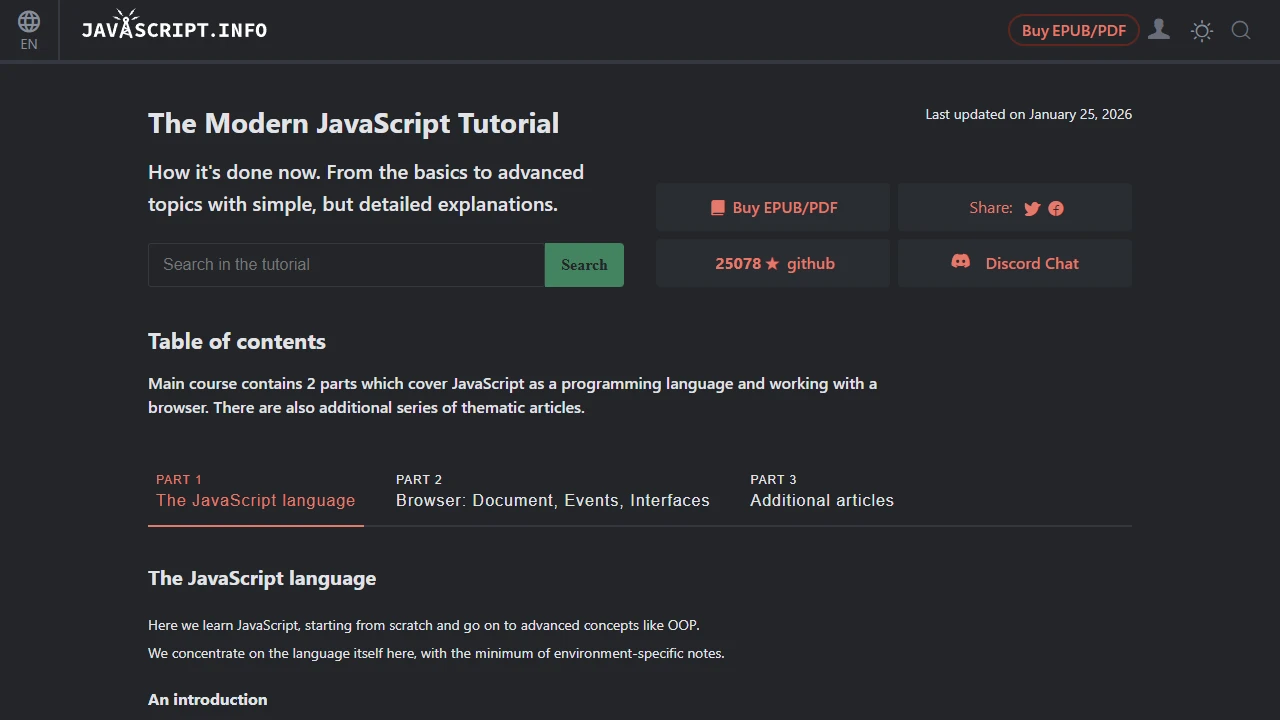Open the "An introduction" section
1280x720 pixels.
pyautogui.click(x=207, y=699)
